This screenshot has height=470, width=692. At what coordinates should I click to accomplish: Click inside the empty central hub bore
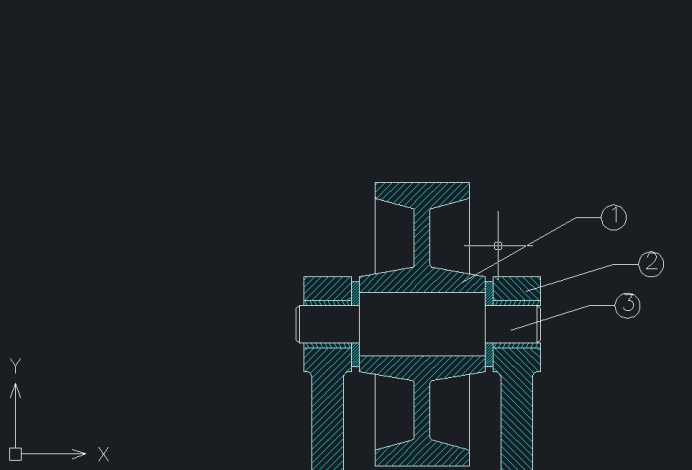pos(422,323)
